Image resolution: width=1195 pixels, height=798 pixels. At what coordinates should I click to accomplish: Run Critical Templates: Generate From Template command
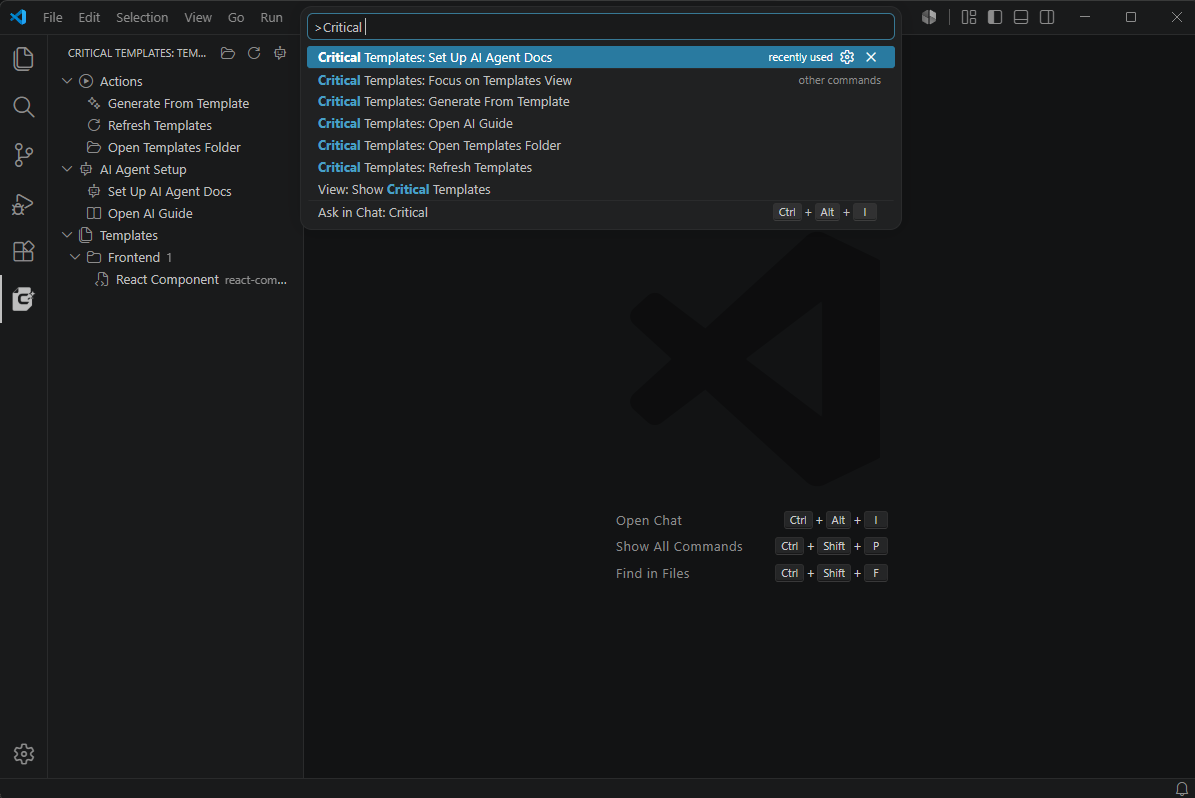click(601, 101)
